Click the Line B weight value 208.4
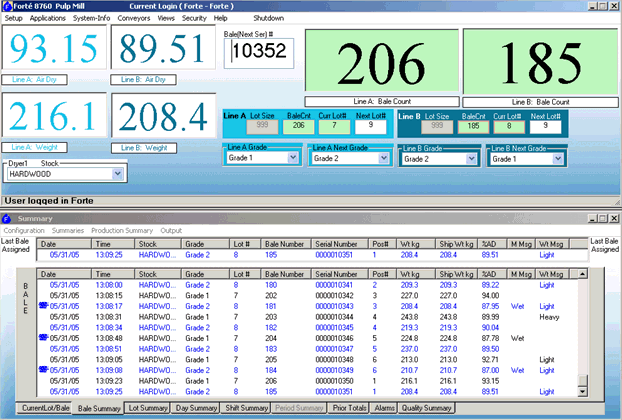 click(x=163, y=116)
